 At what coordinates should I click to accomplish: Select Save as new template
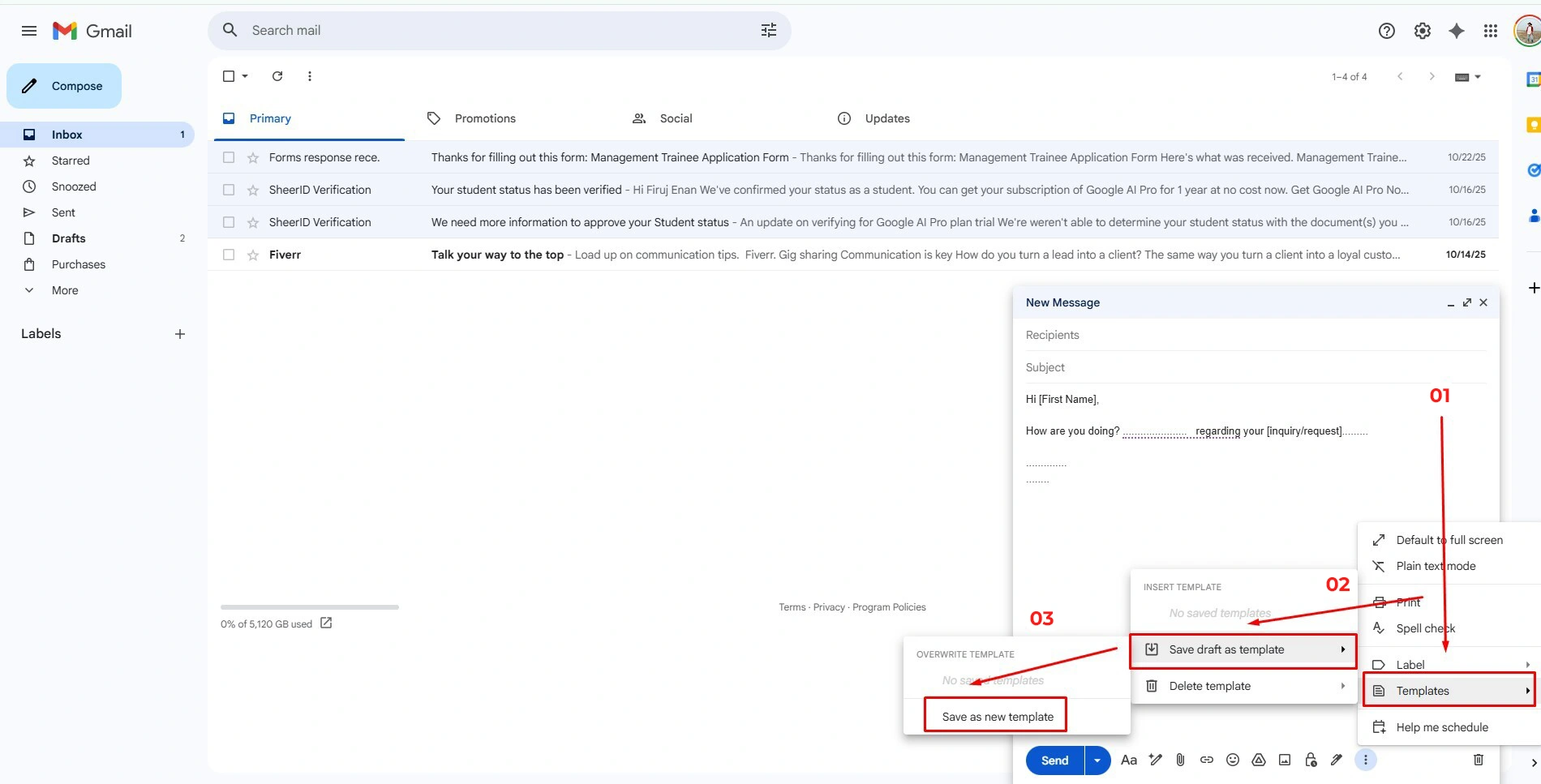click(x=998, y=717)
